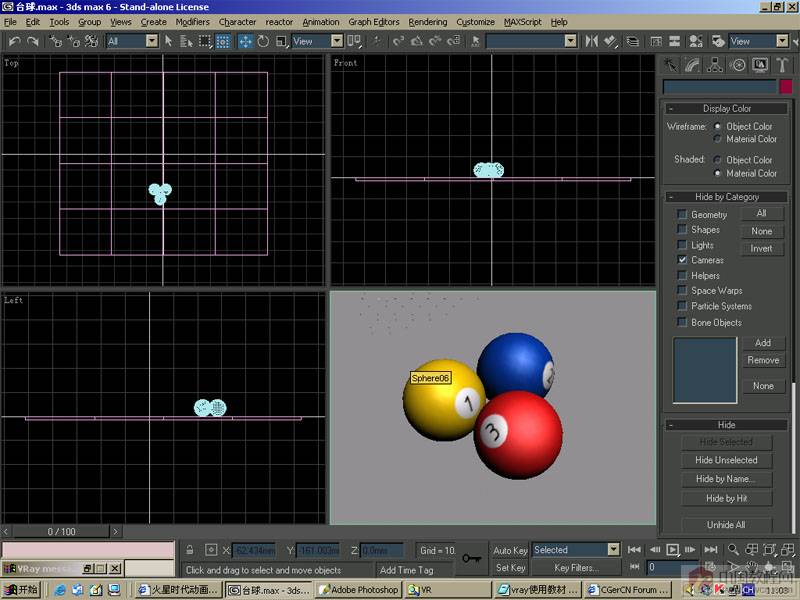
Task: Click the 0 / 100 time slider
Action: click(61, 532)
